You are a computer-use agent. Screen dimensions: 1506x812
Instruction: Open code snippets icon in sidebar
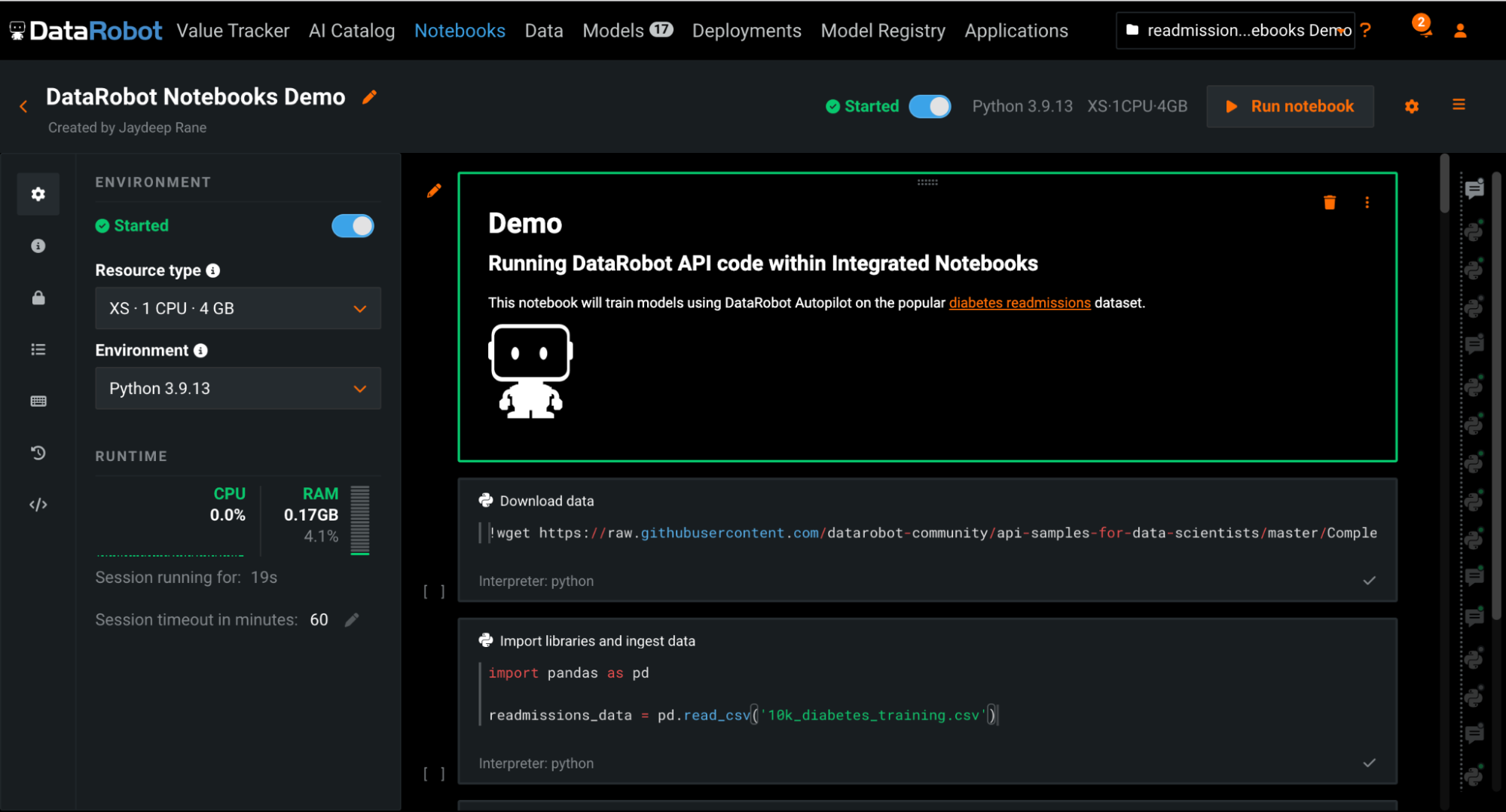(x=38, y=505)
